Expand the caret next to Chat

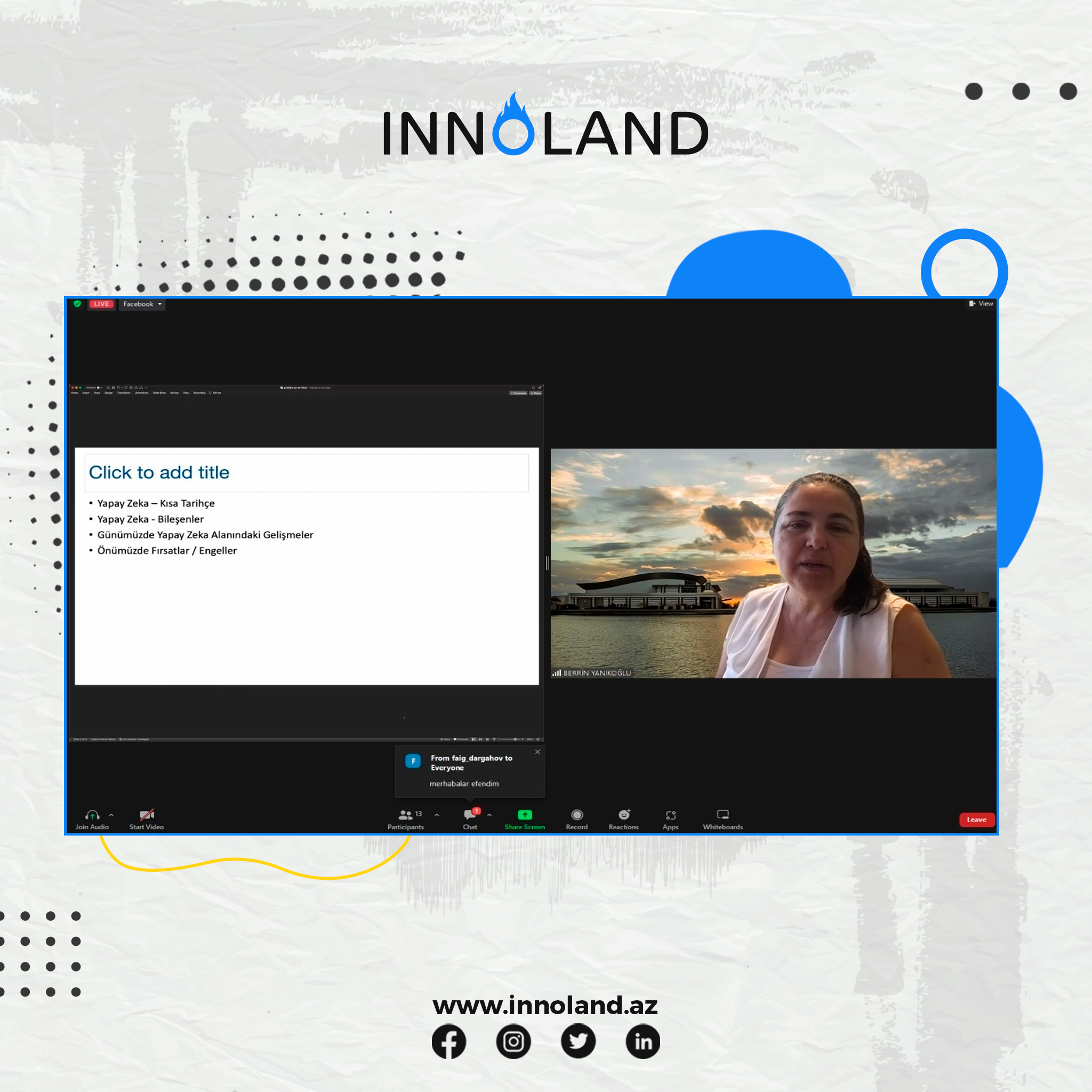[x=489, y=815]
